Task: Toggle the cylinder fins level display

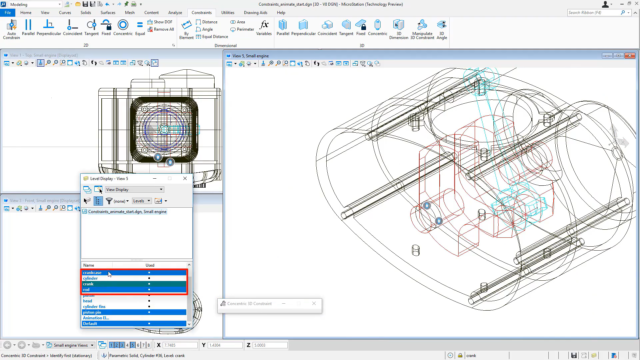Action: tap(134, 307)
